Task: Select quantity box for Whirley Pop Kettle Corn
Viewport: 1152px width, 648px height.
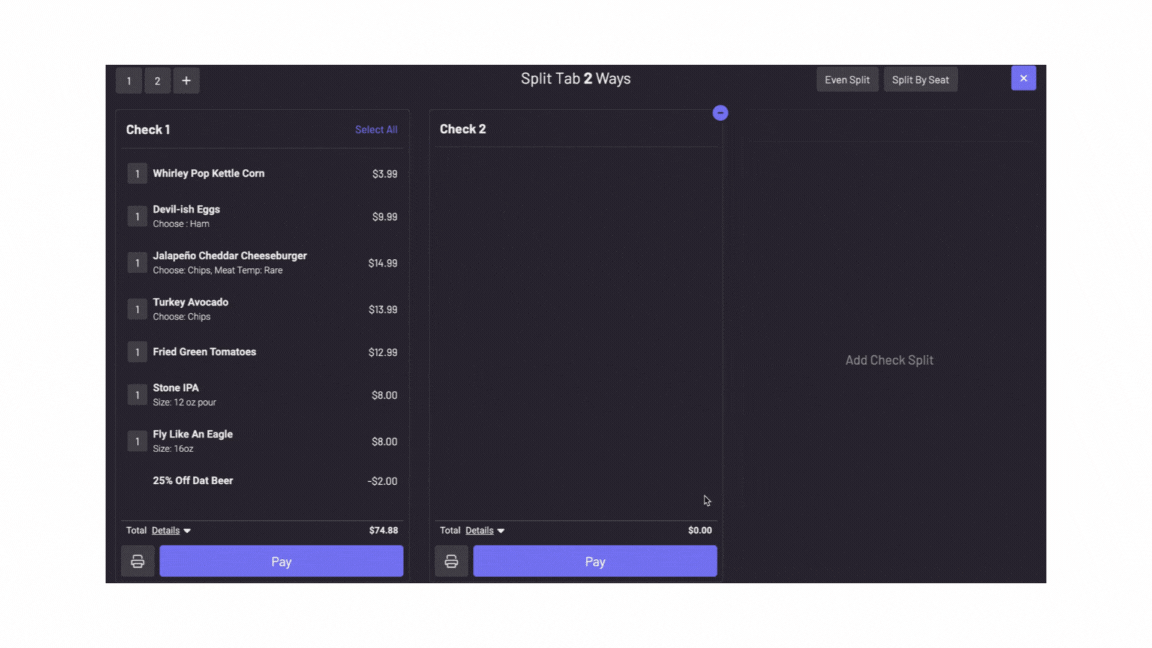Action: [137, 174]
